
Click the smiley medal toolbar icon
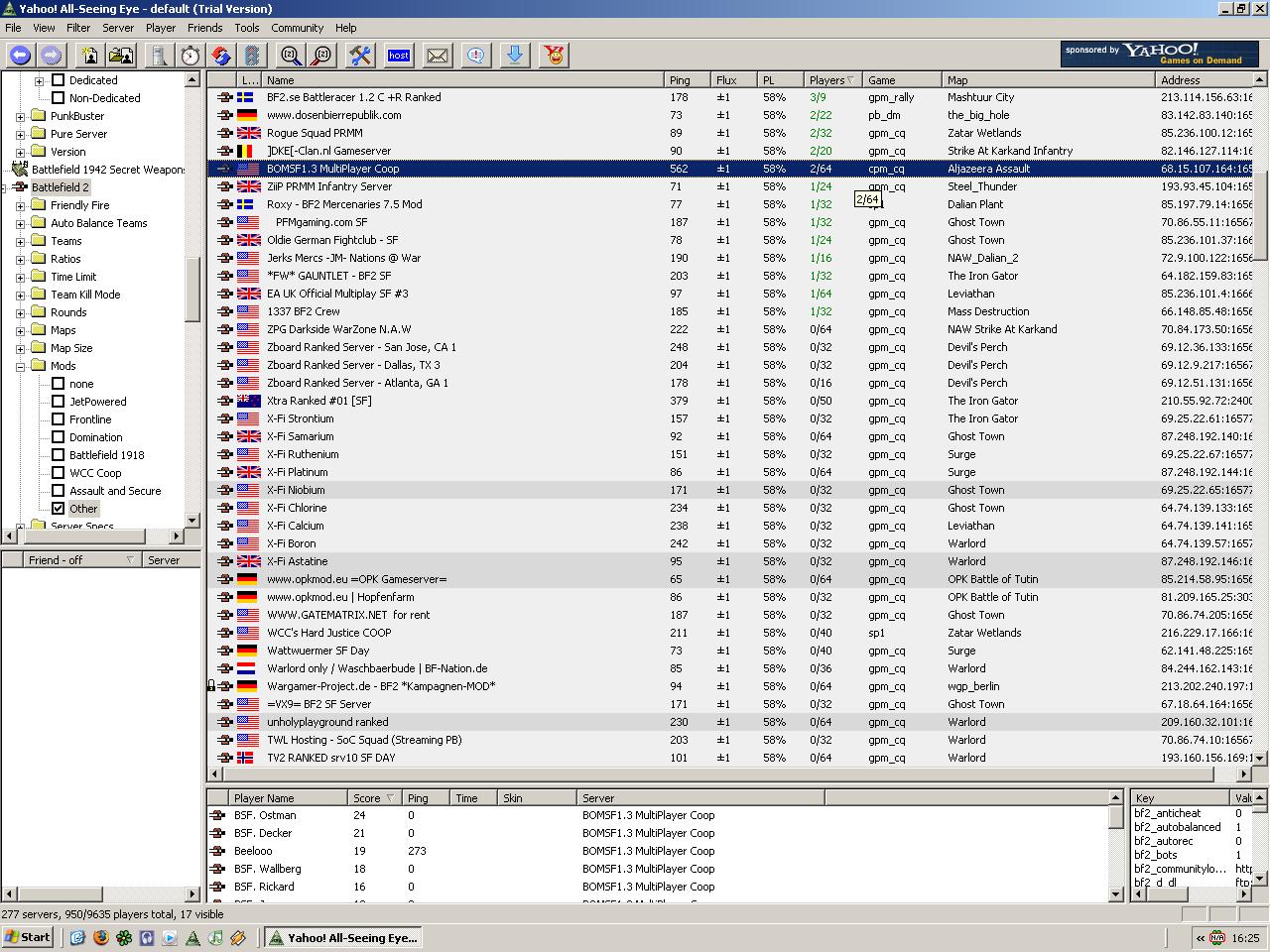click(x=555, y=56)
